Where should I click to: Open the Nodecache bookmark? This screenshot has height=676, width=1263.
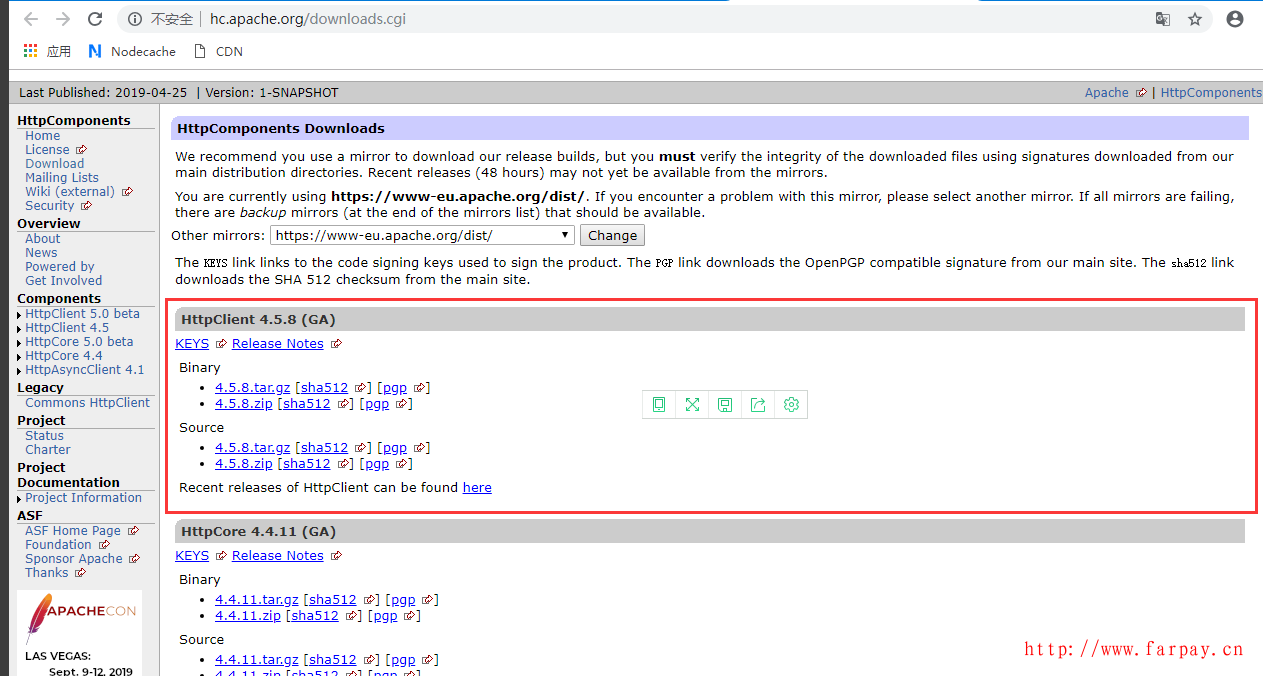[132, 51]
